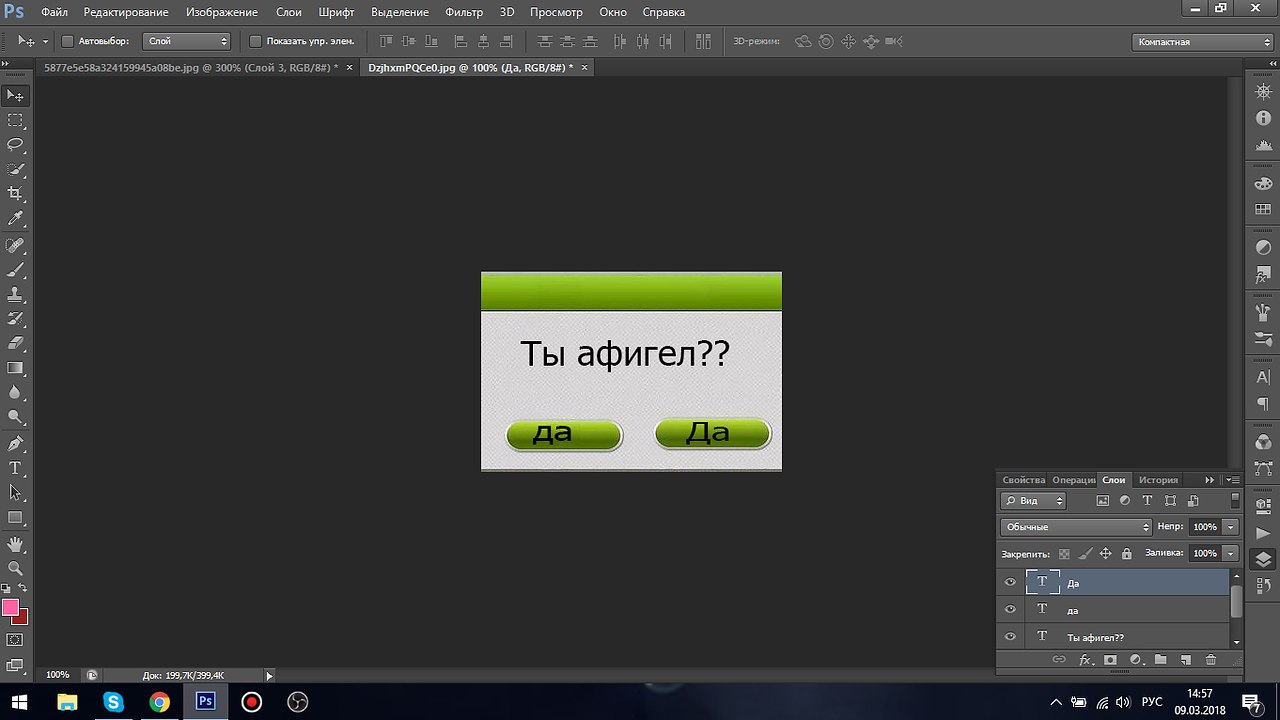Select the Zoom tool

(x=15, y=568)
